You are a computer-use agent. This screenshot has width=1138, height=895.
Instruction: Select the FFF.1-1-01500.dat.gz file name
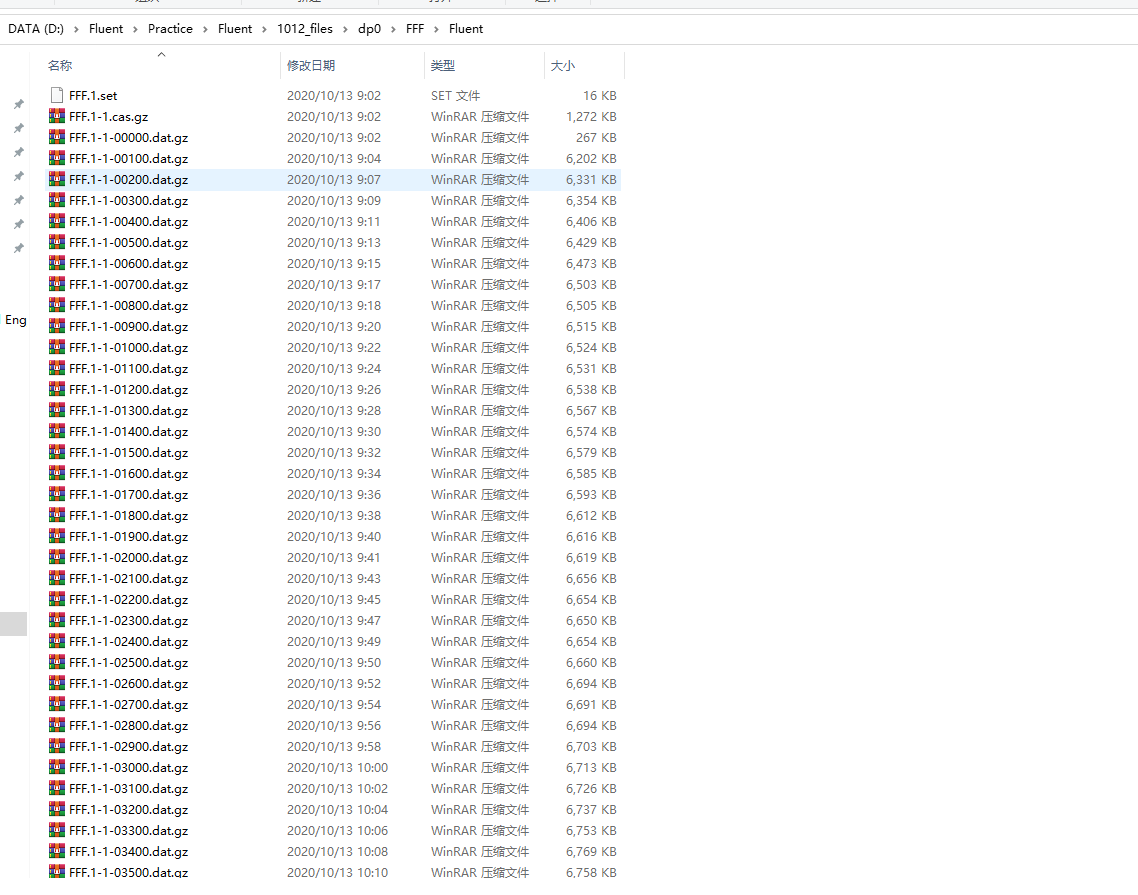point(128,453)
